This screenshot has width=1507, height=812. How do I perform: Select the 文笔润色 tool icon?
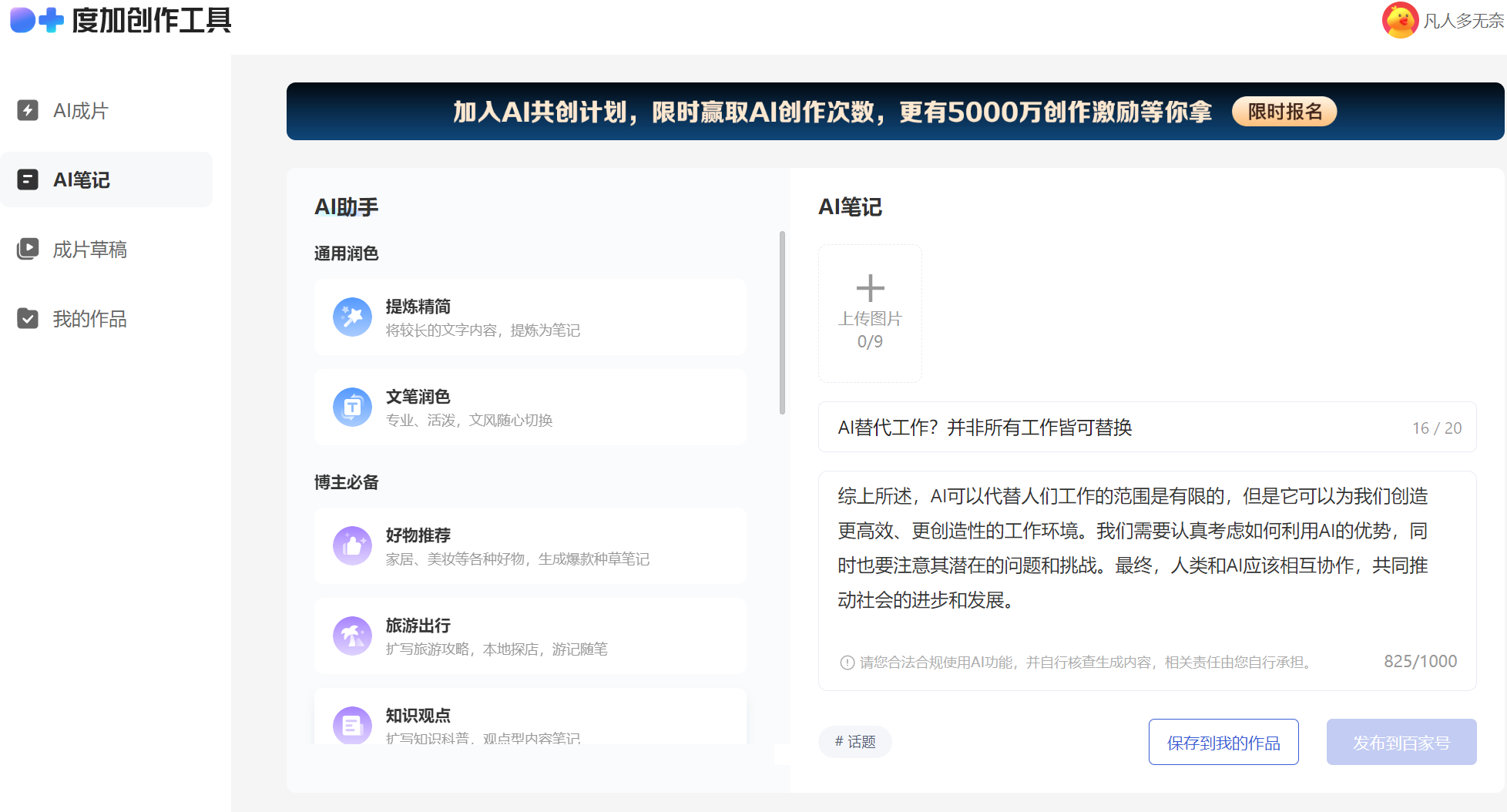tap(352, 407)
